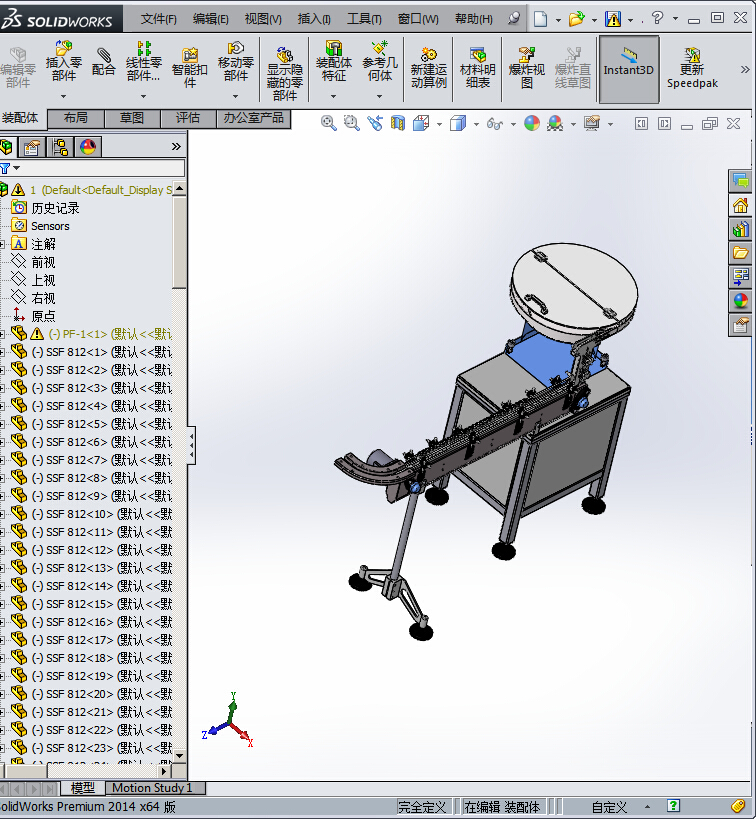This screenshot has width=756, height=819.
Task: Open Assembly Features (装配体特征) tool
Action: [333, 61]
